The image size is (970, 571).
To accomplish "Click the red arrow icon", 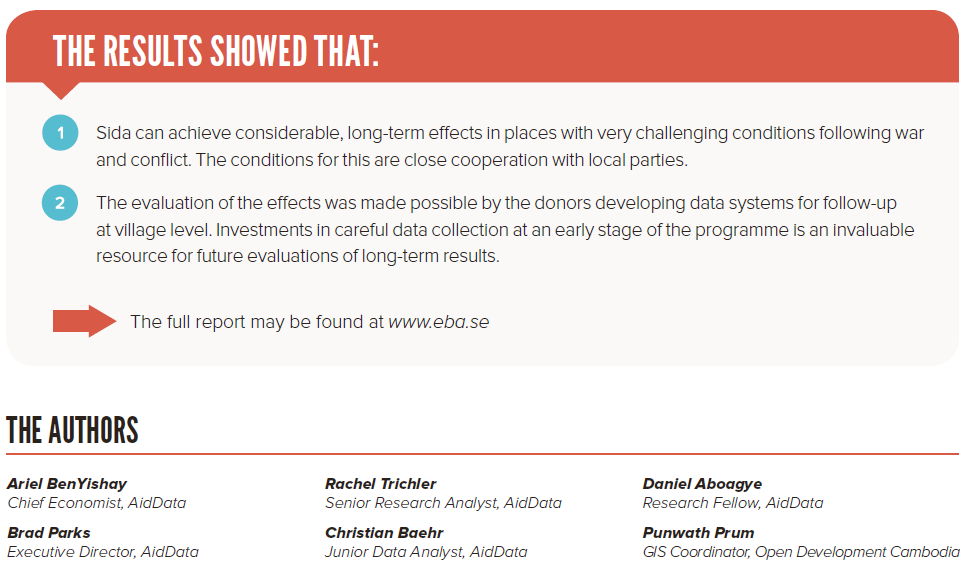I will pyautogui.click(x=85, y=321).
